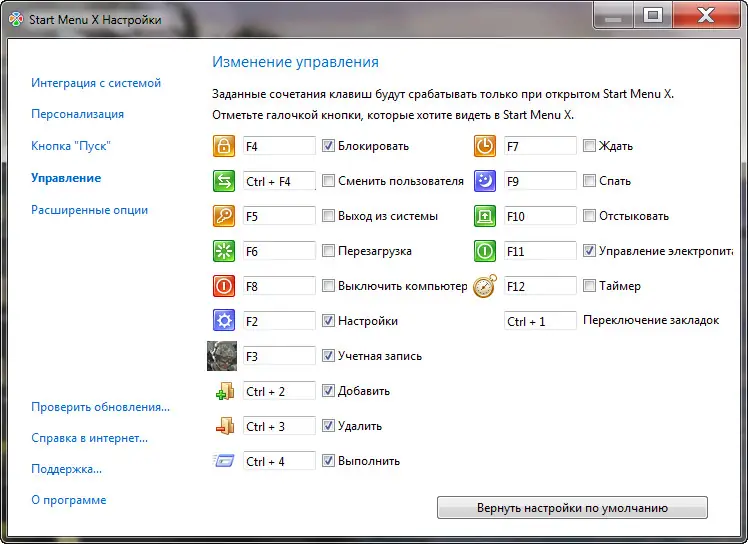
Task: Toggle the Учетная запись checkbox
Action: [328, 356]
